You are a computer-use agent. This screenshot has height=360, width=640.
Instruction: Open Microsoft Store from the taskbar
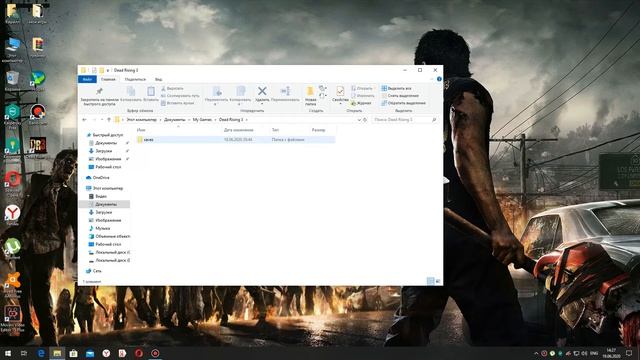pyautogui.click(x=73, y=353)
